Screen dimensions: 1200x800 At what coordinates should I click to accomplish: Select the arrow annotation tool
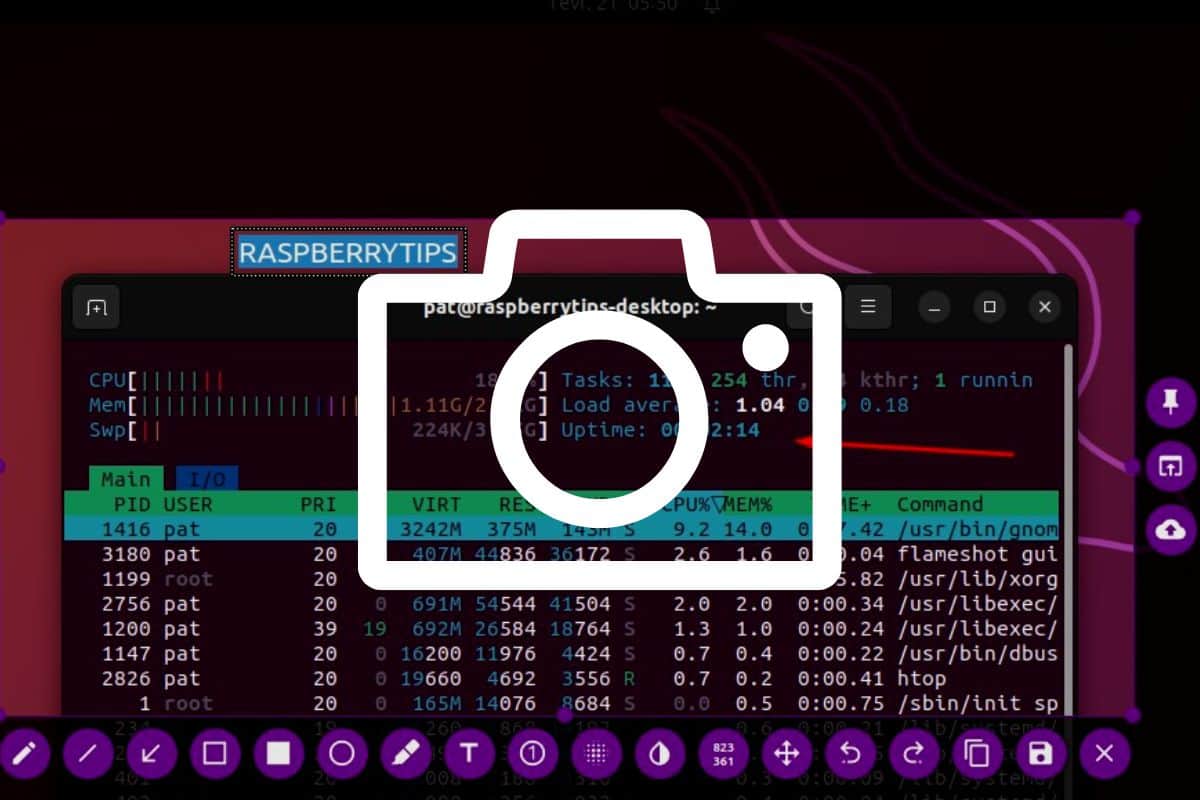pyautogui.click(x=151, y=754)
